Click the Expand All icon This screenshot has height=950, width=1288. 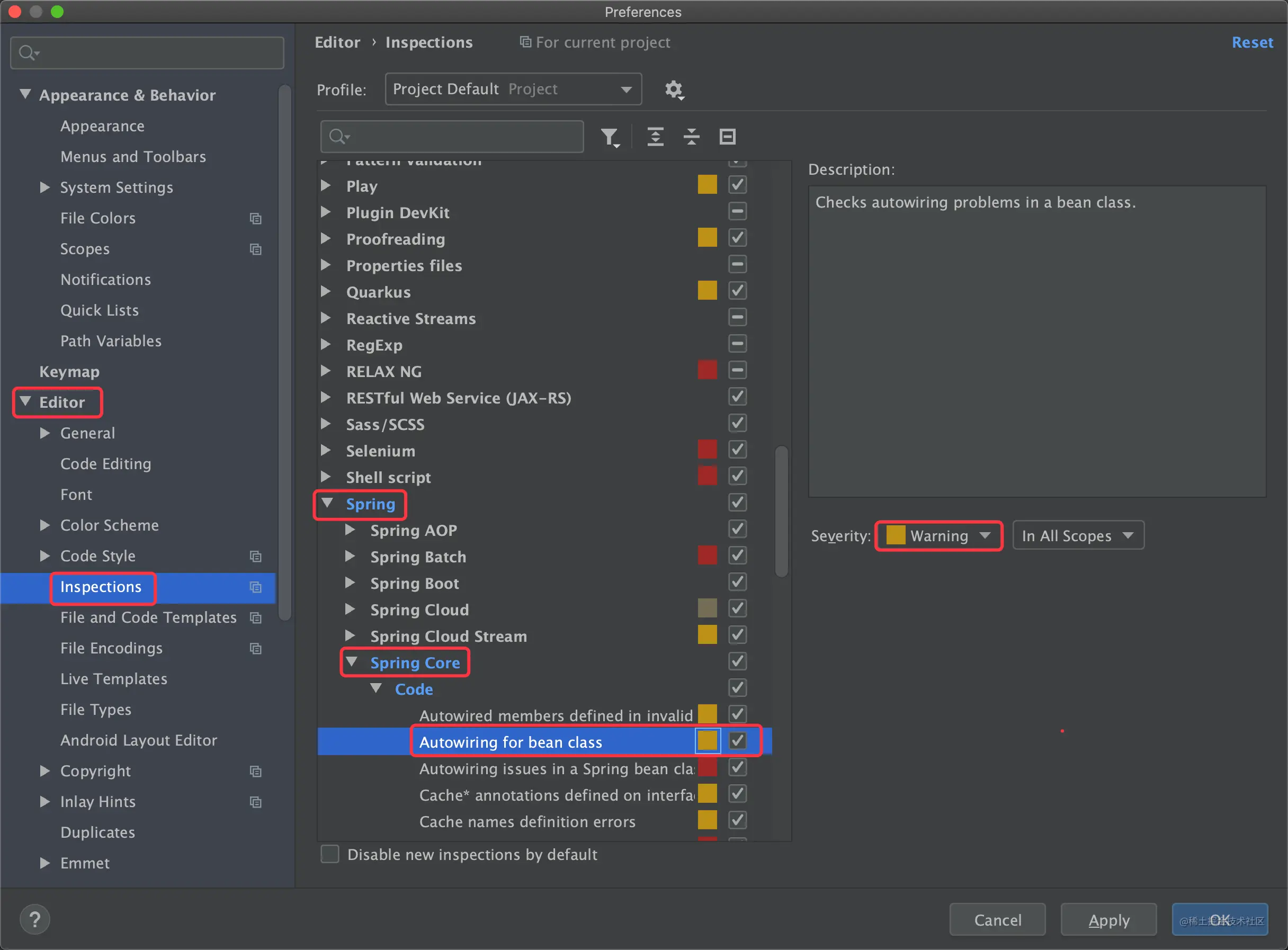[x=656, y=137]
